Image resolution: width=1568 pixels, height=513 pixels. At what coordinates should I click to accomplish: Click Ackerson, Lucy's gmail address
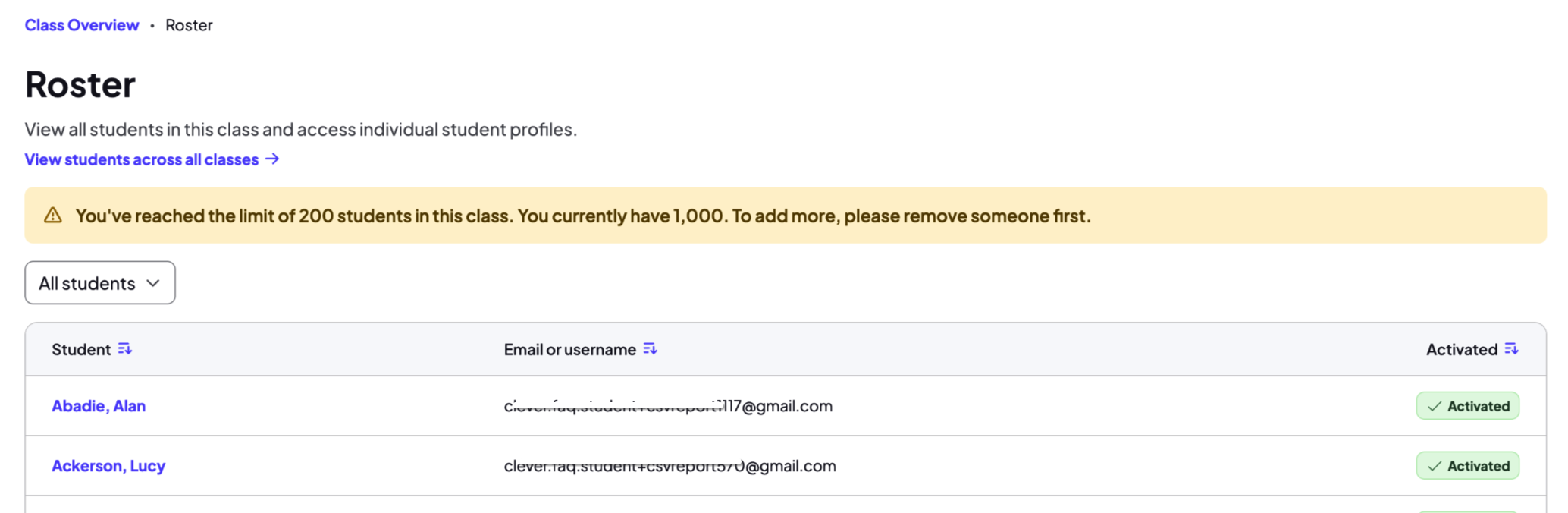[670, 466]
